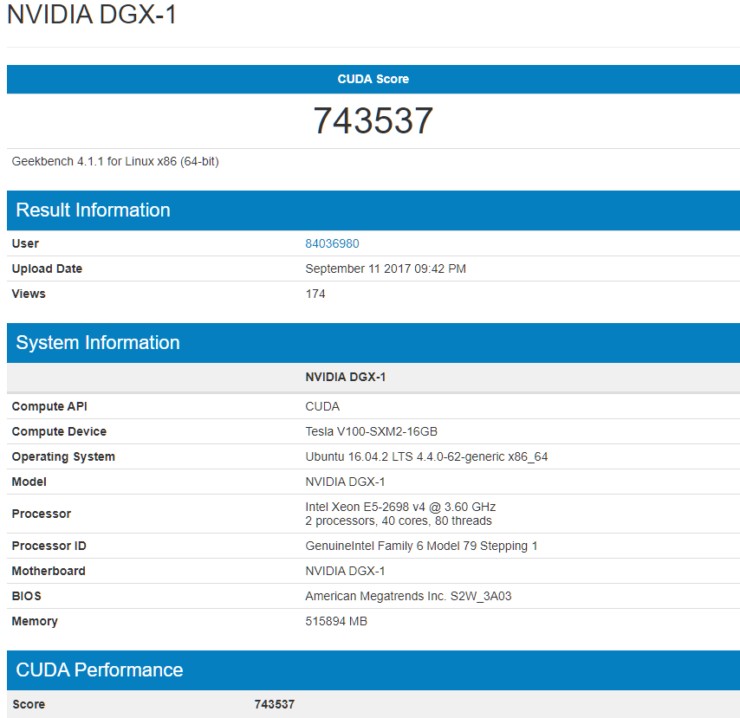Select the Ubuntu 16.04.2 LTS operating system text

[426, 456]
